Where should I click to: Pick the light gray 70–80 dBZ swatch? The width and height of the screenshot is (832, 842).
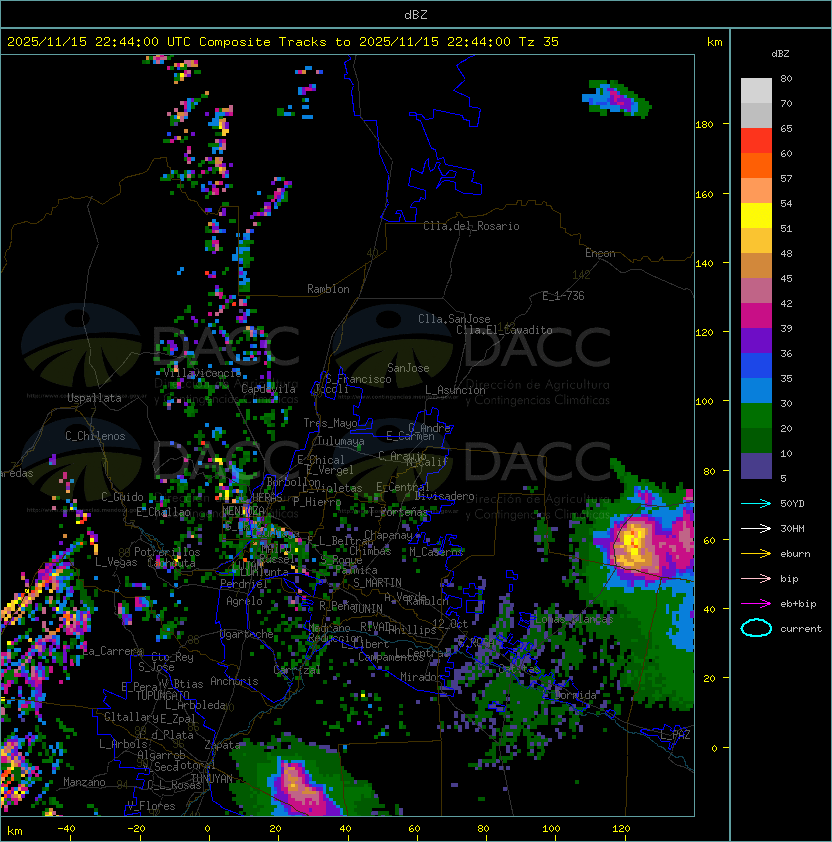756,91
